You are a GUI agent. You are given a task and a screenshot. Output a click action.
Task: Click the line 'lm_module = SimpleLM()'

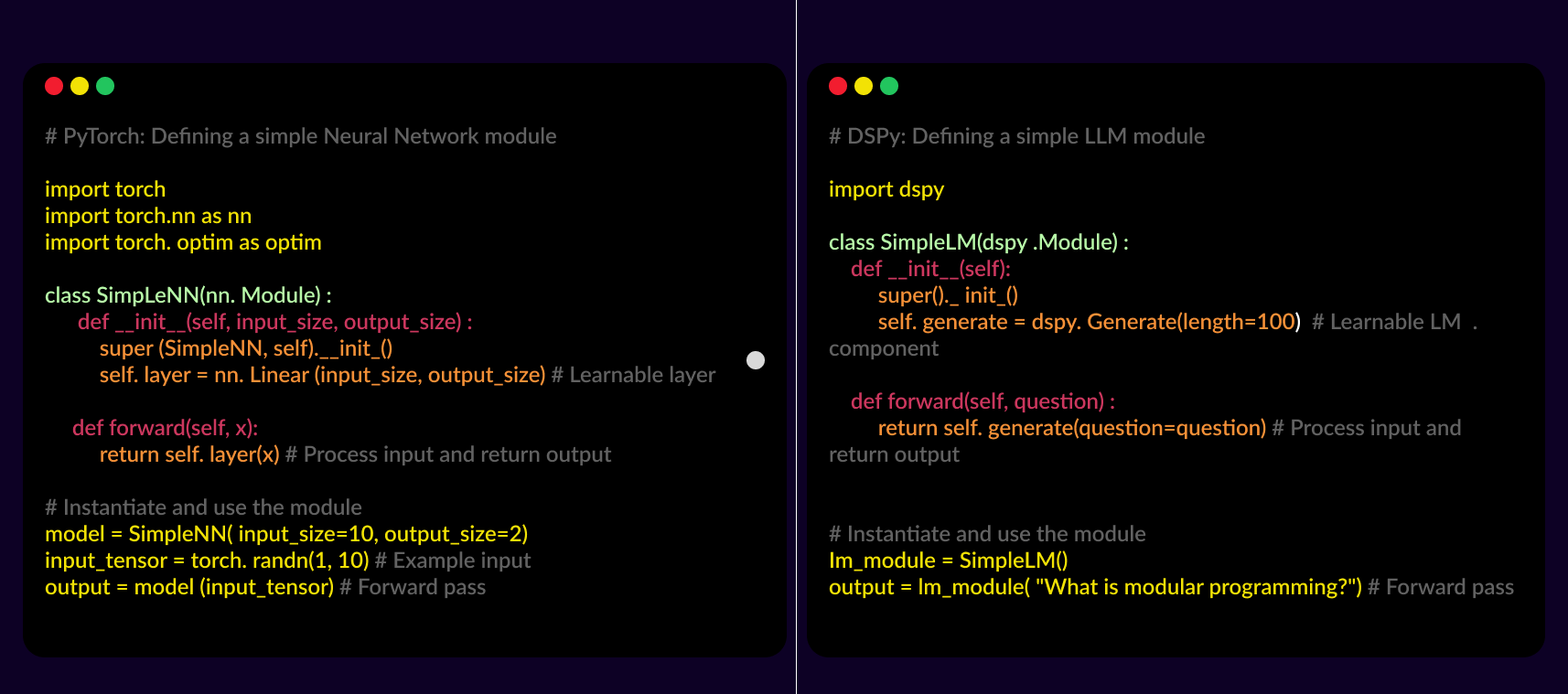pyautogui.click(x=949, y=561)
